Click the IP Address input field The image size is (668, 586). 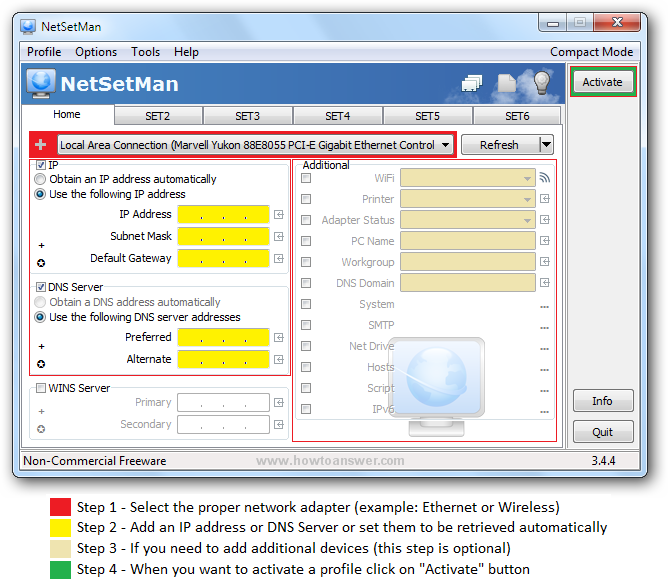tap(223, 214)
